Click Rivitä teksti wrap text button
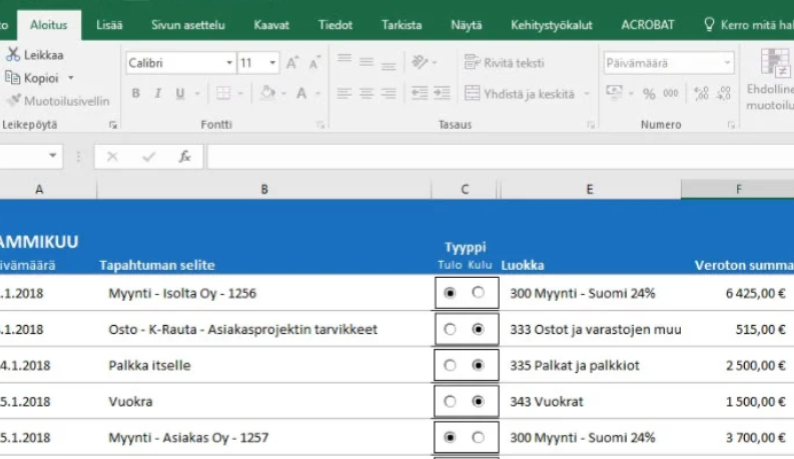 pyautogui.click(x=504, y=63)
